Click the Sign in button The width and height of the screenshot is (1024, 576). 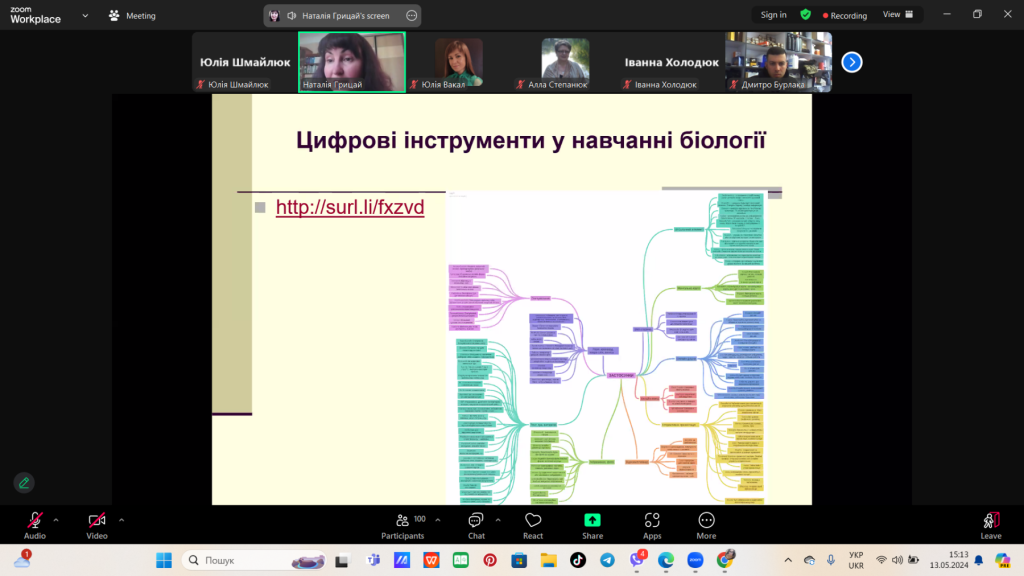click(773, 15)
